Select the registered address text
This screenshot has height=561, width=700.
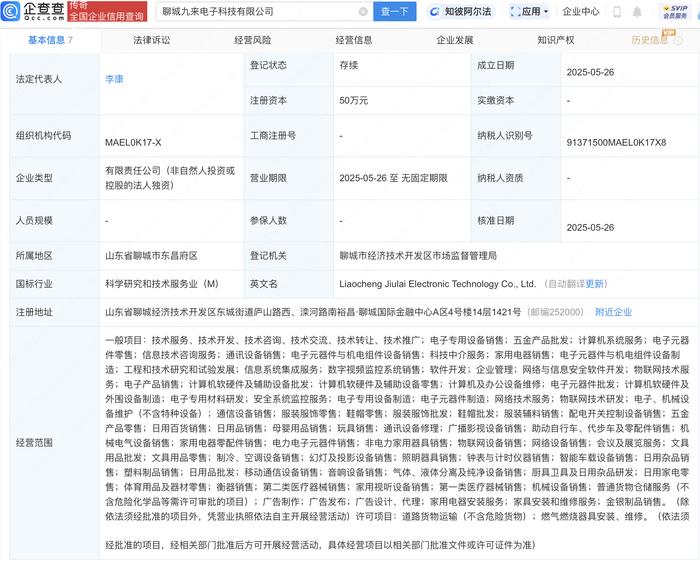coord(313,312)
